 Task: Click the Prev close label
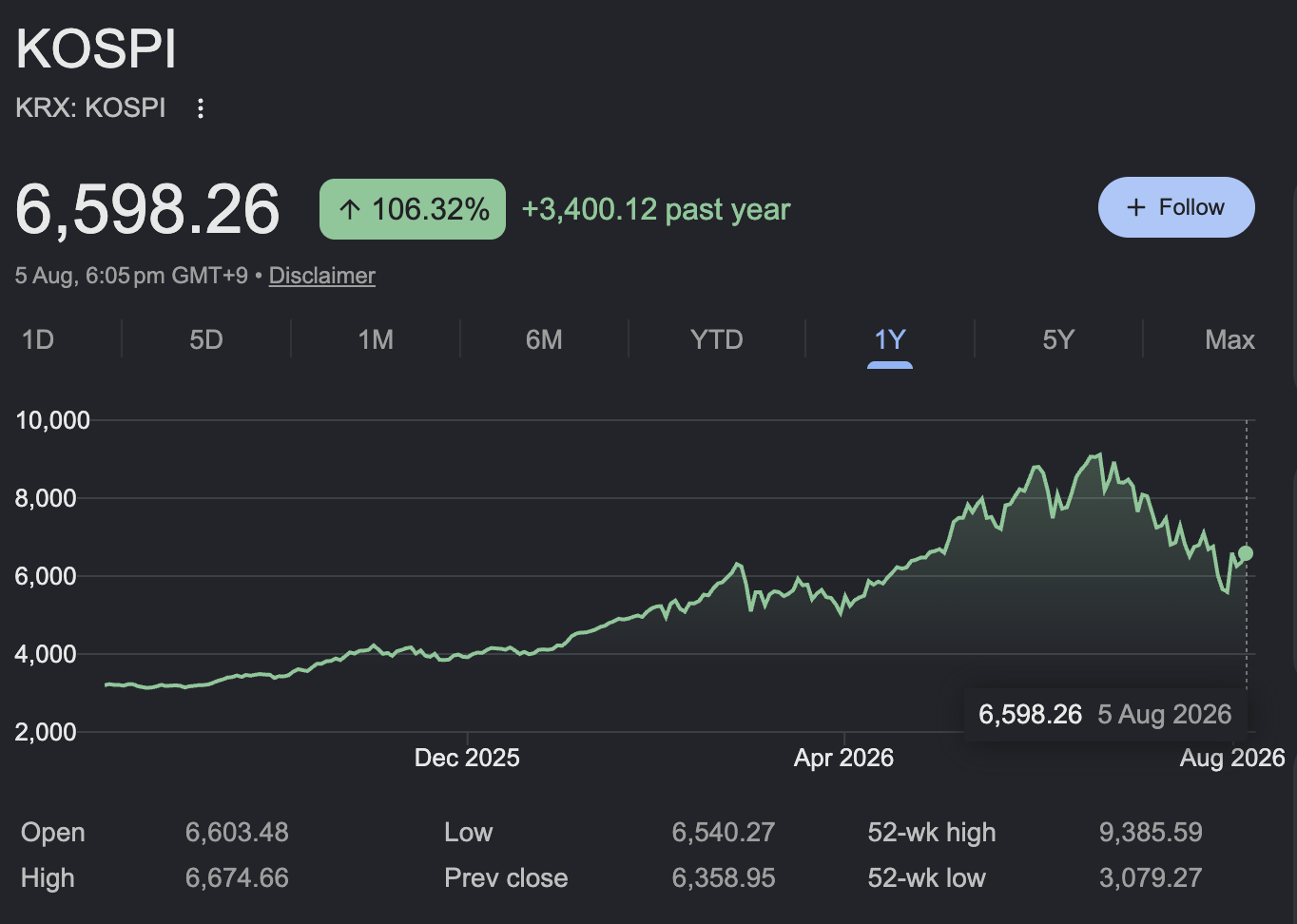pyautogui.click(x=506, y=878)
